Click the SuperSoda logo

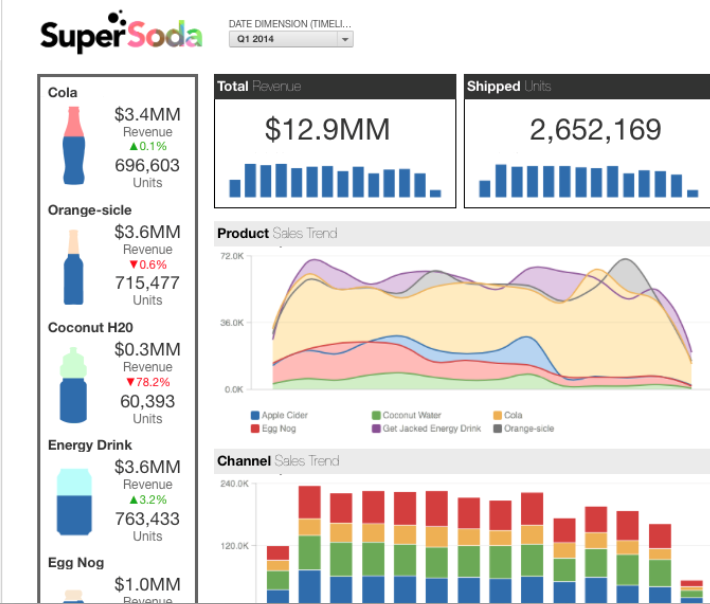121,32
